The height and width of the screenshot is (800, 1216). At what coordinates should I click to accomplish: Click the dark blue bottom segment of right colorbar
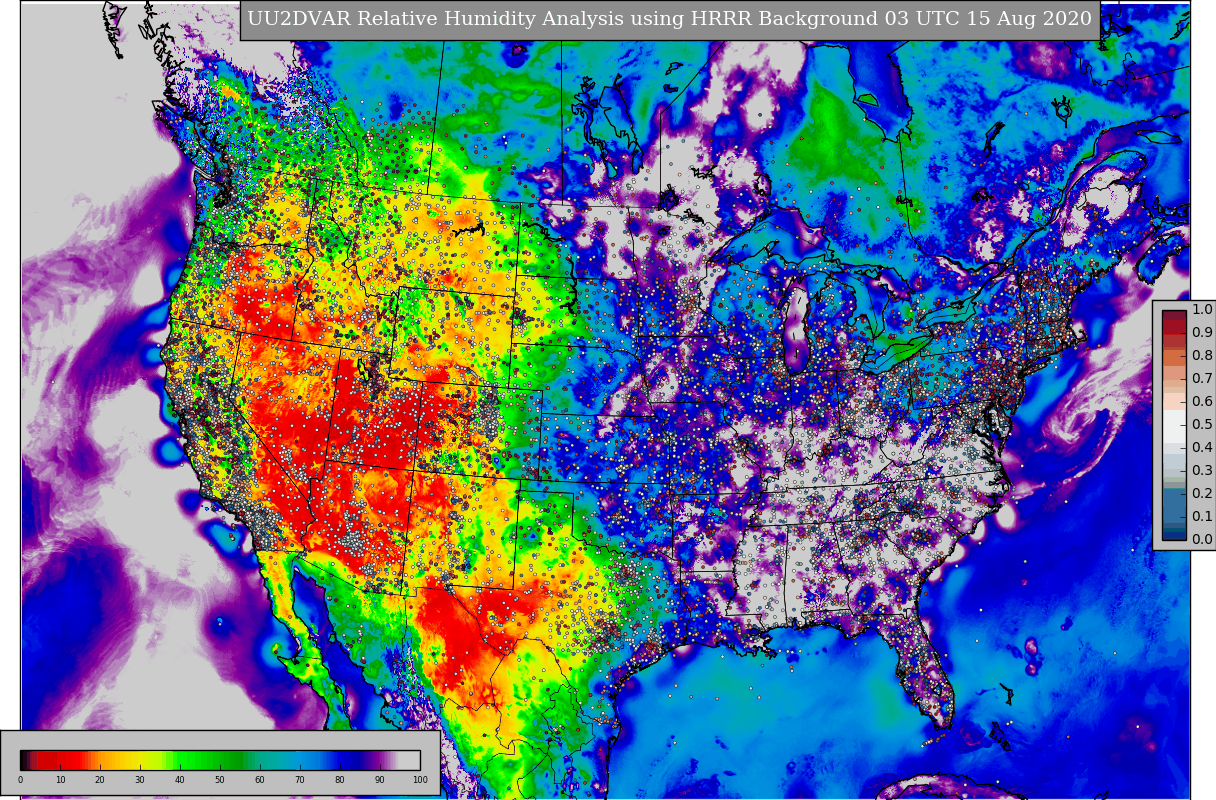1174,534
